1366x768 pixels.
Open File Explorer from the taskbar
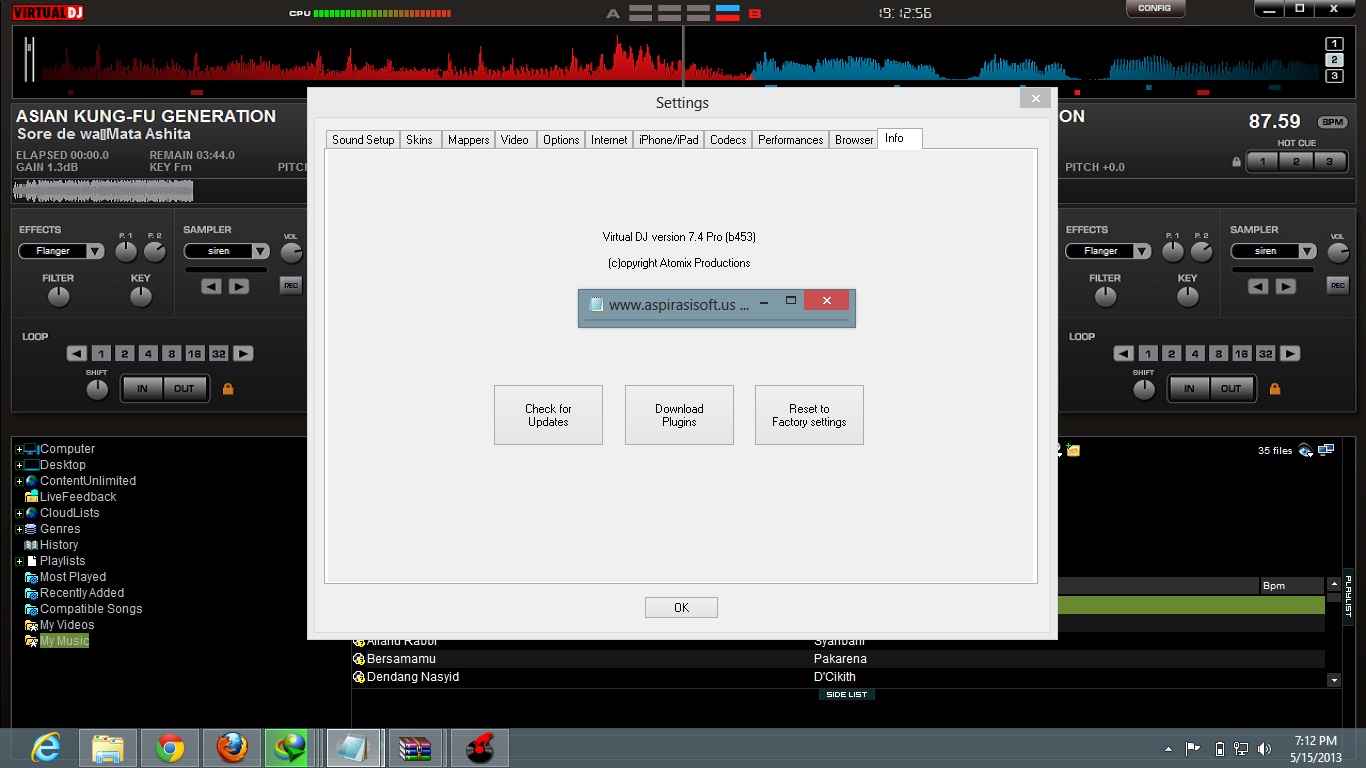[x=108, y=748]
